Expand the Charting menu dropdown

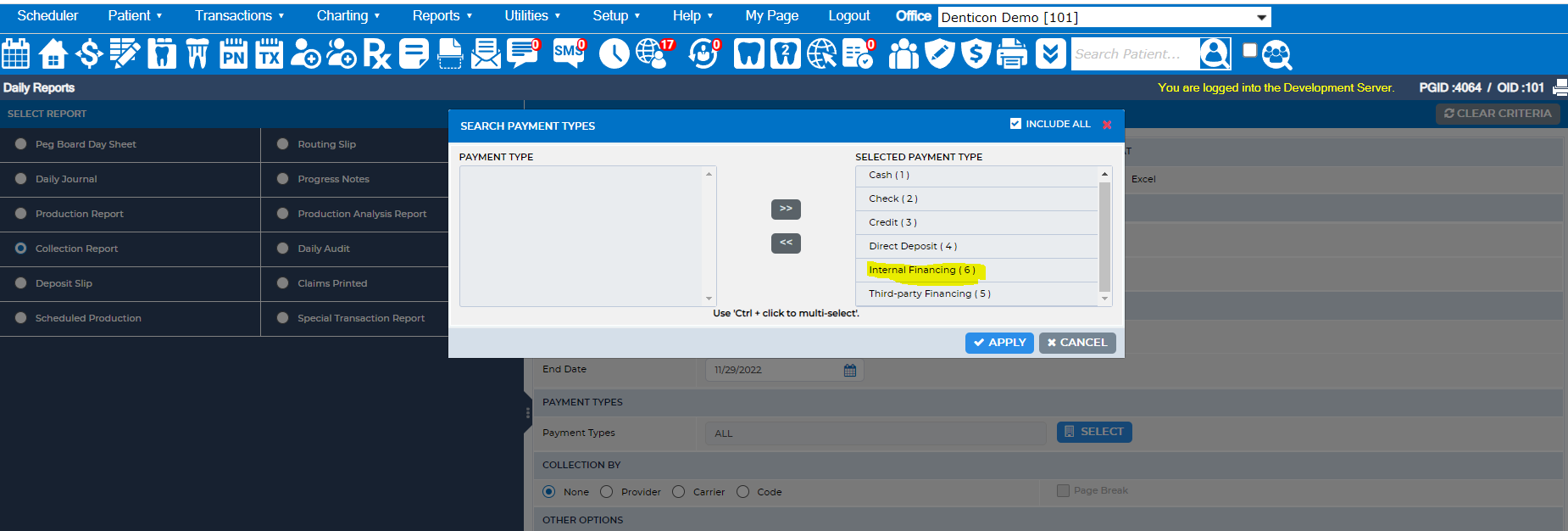point(348,15)
